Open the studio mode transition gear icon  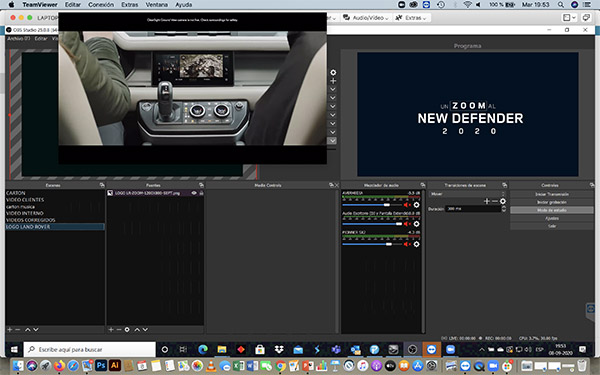pos(333,72)
